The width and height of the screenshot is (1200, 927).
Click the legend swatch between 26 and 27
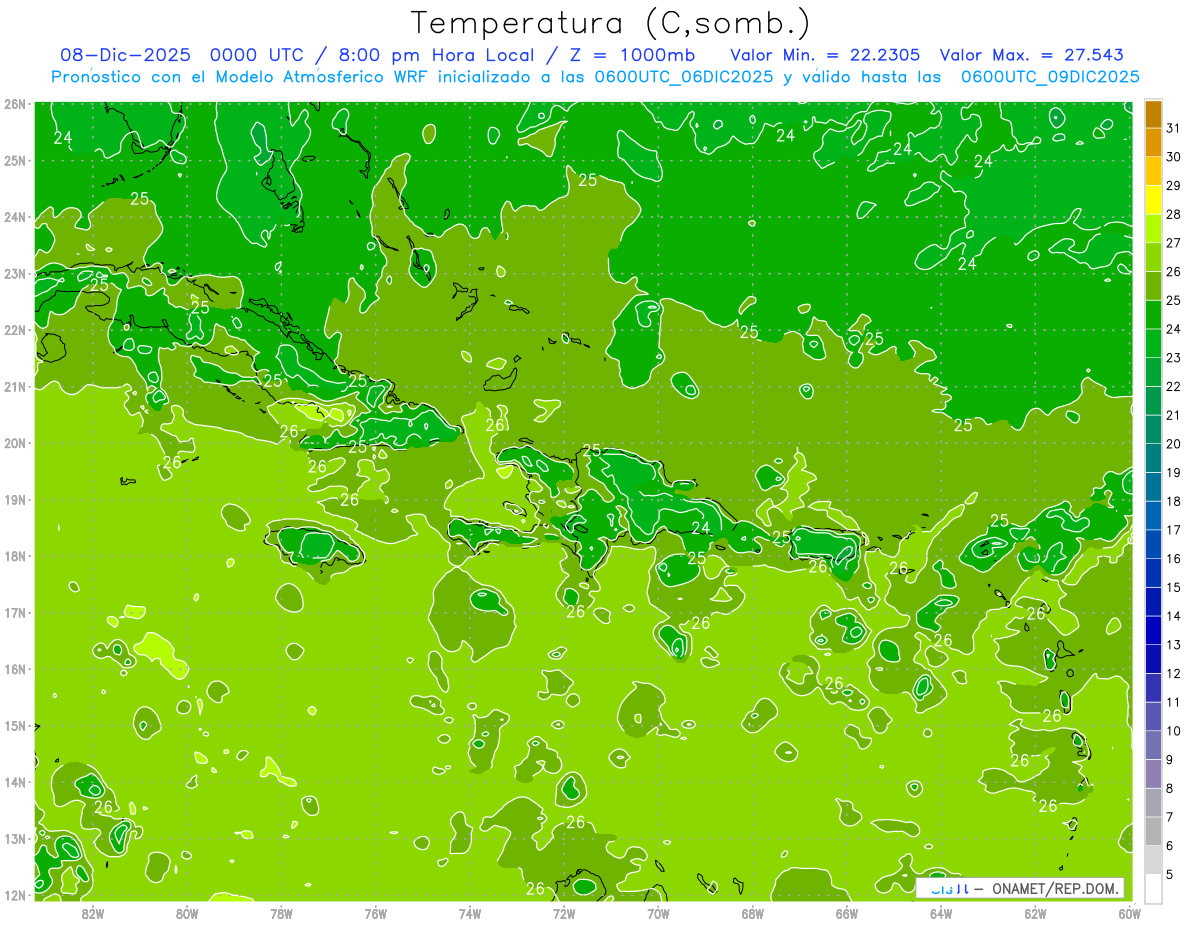(x=1153, y=257)
